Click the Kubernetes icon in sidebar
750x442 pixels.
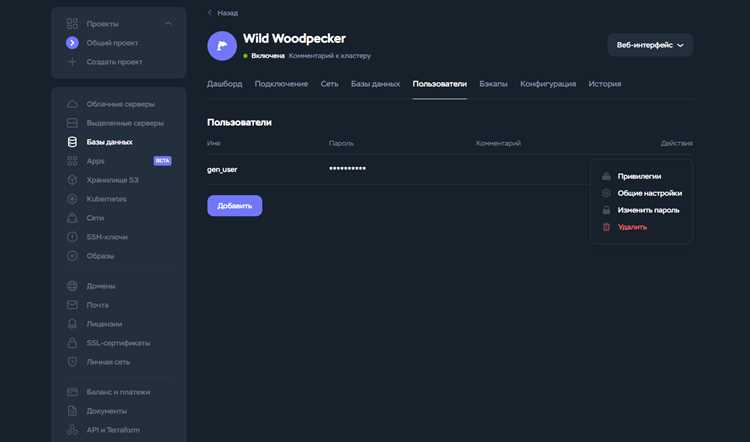click(x=72, y=199)
